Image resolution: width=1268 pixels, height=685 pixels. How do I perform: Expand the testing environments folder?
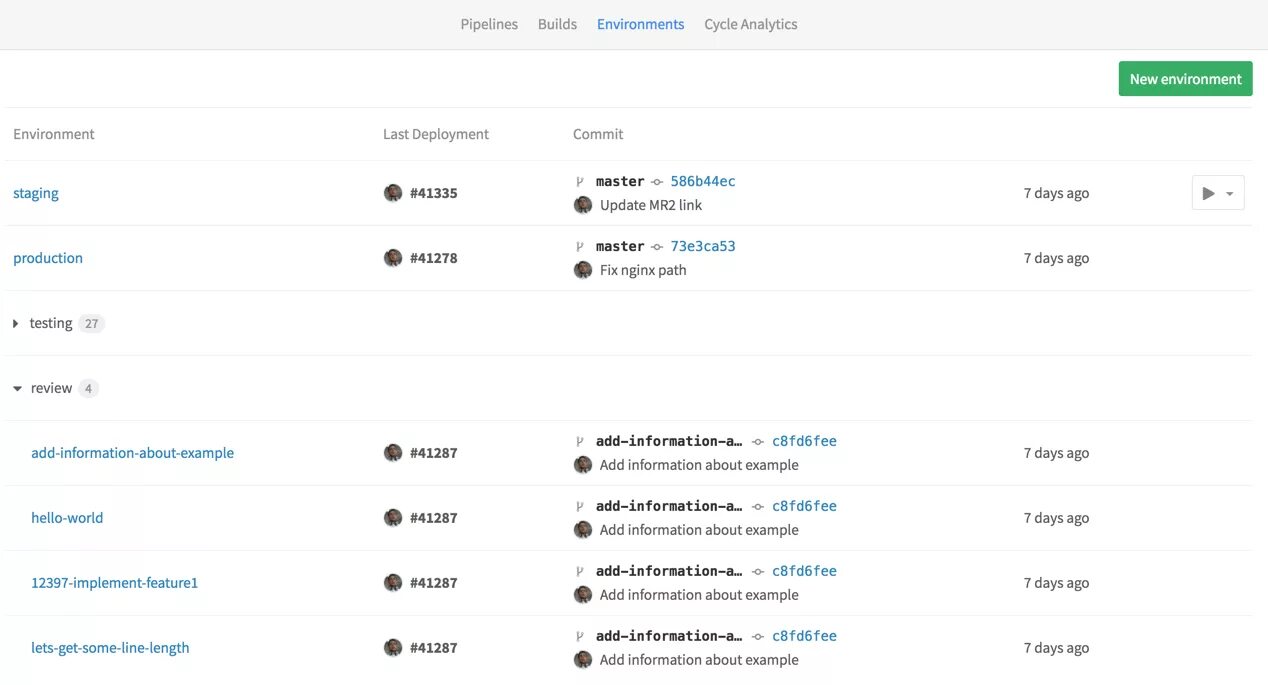[x=16, y=323]
